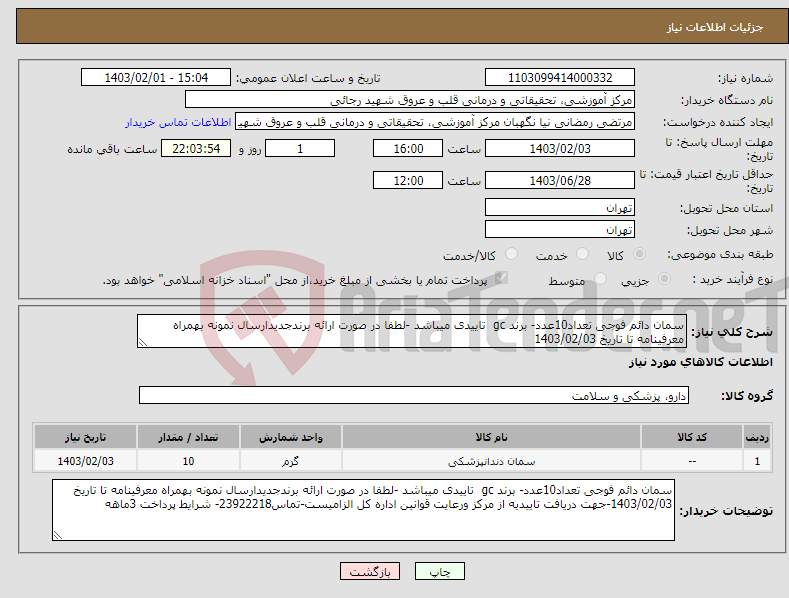Click the توضیحات خریدار label
Viewport: 789px width, 598px height.
[x=726, y=511]
